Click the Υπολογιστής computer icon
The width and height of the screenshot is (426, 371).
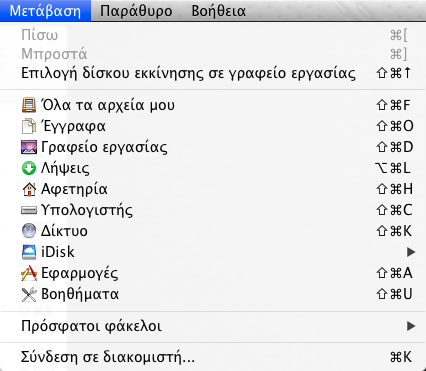click(x=29, y=210)
